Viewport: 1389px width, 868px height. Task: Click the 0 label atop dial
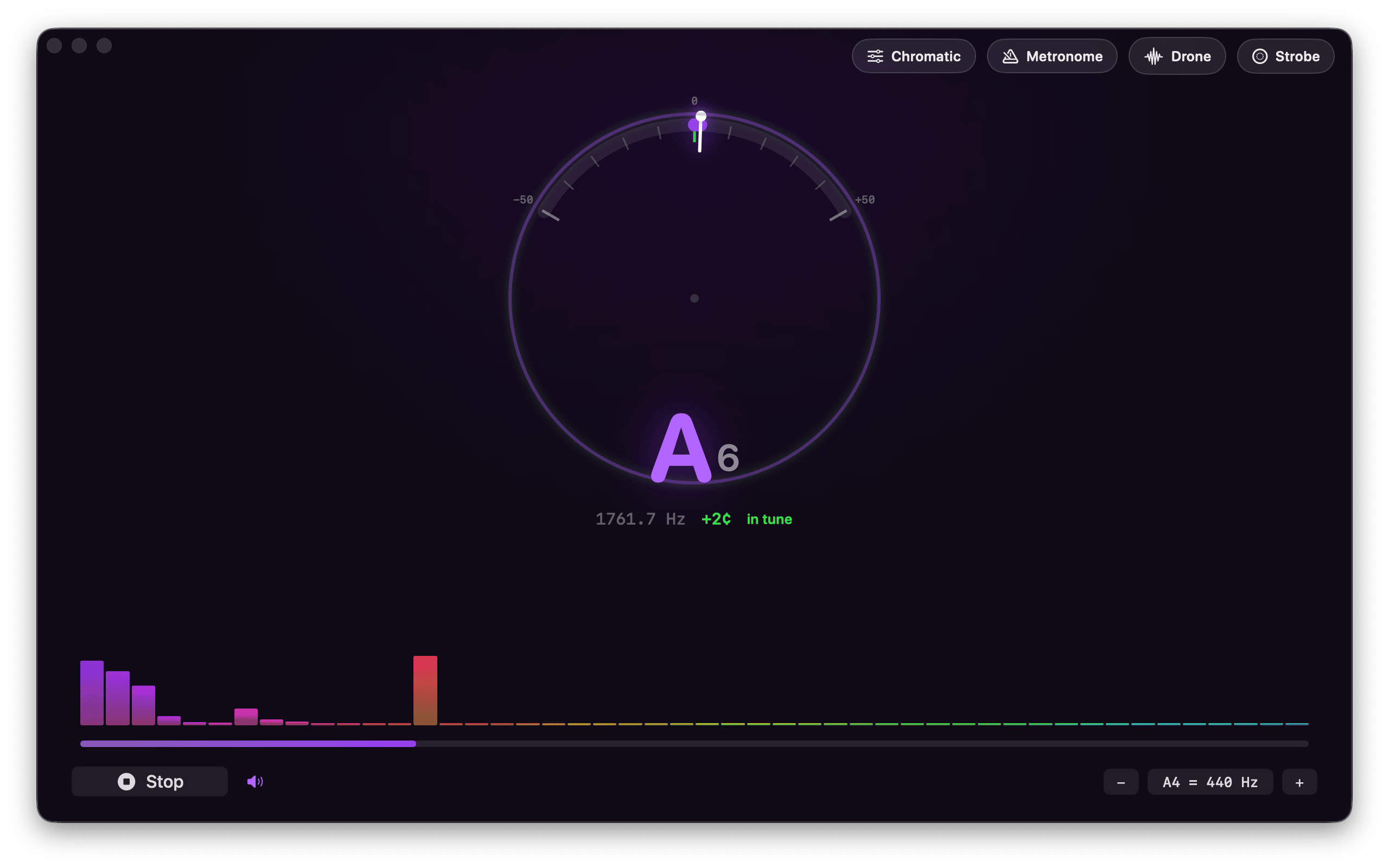click(694, 100)
